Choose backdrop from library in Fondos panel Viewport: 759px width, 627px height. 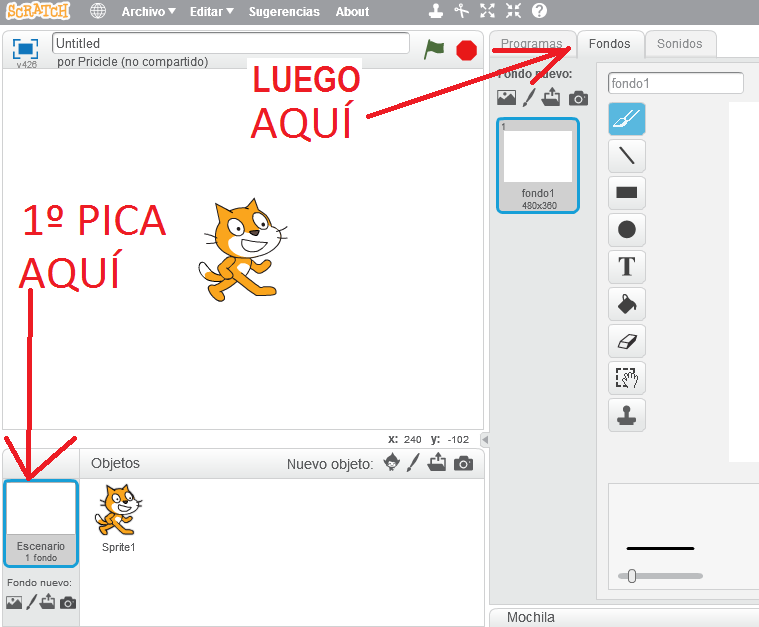click(x=506, y=97)
